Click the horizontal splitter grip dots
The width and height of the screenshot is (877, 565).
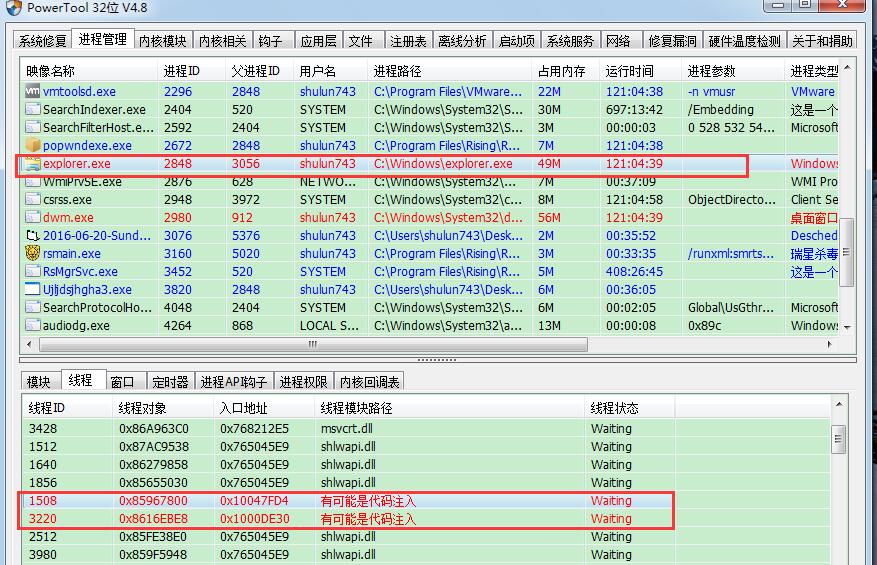coord(437,360)
